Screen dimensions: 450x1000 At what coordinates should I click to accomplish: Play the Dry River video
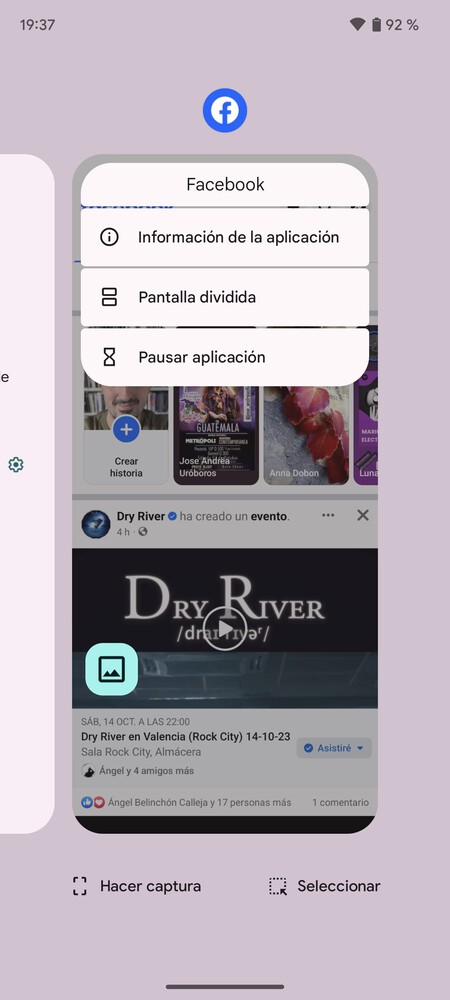tap(226, 628)
